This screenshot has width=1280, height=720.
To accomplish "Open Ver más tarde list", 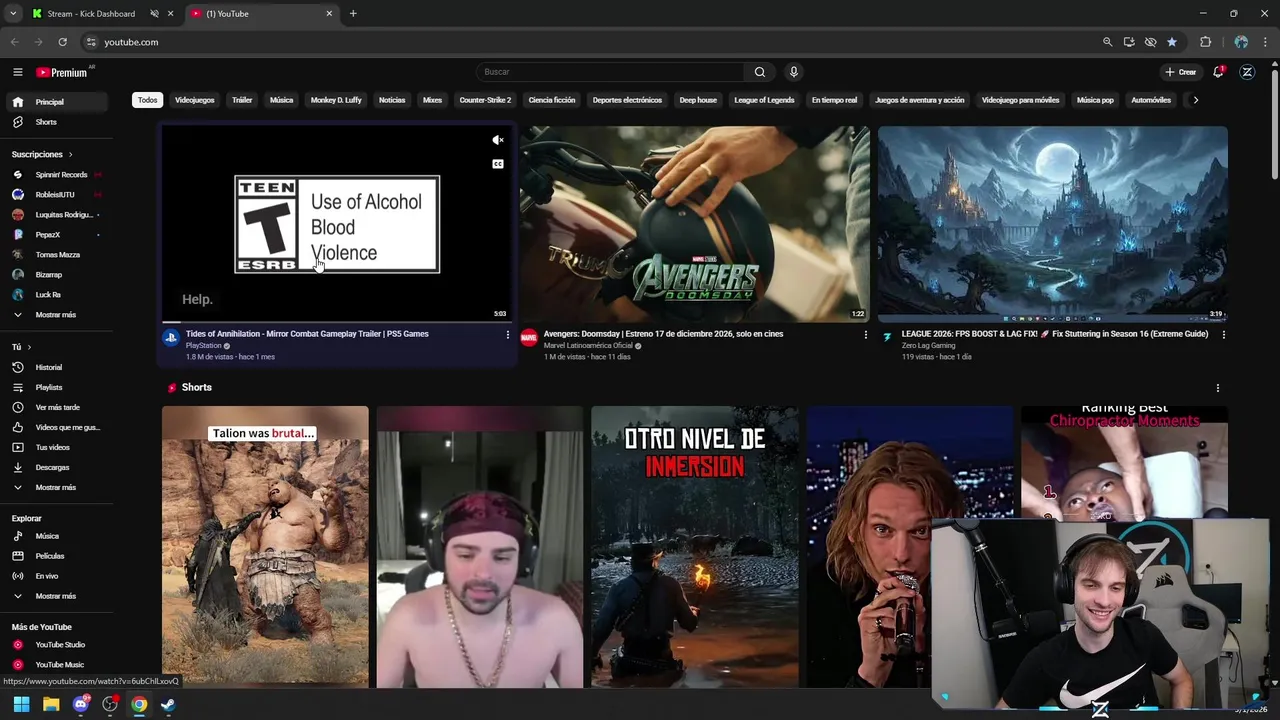I will tap(57, 407).
